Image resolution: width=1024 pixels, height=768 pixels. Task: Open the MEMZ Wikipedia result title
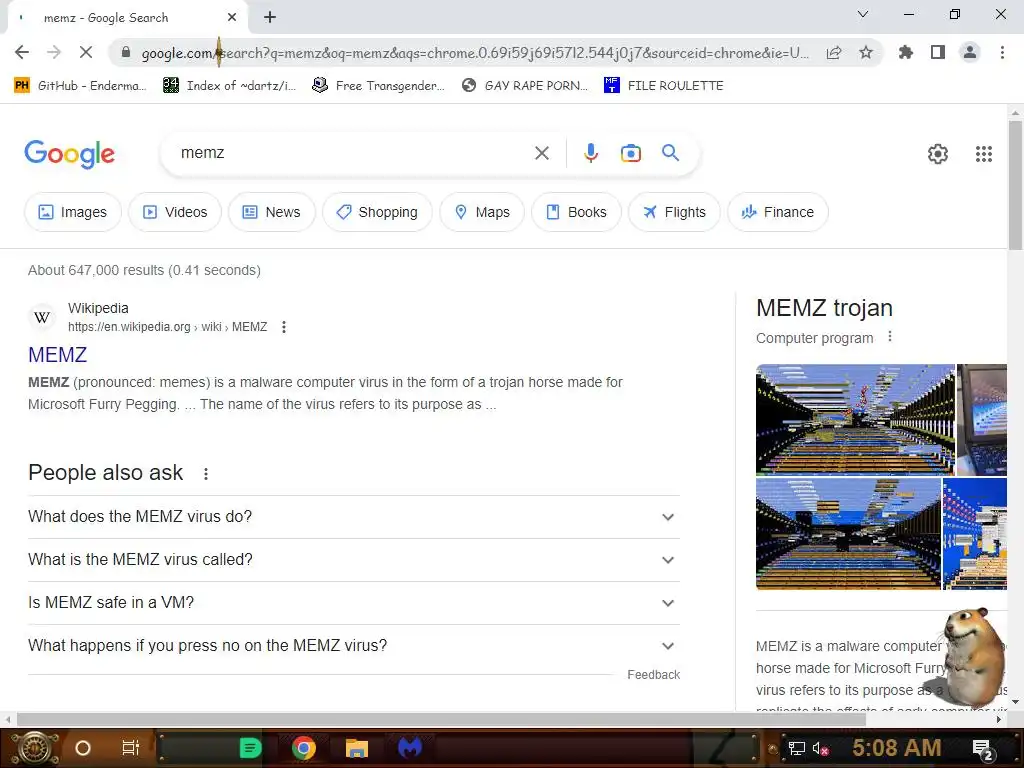57,355
